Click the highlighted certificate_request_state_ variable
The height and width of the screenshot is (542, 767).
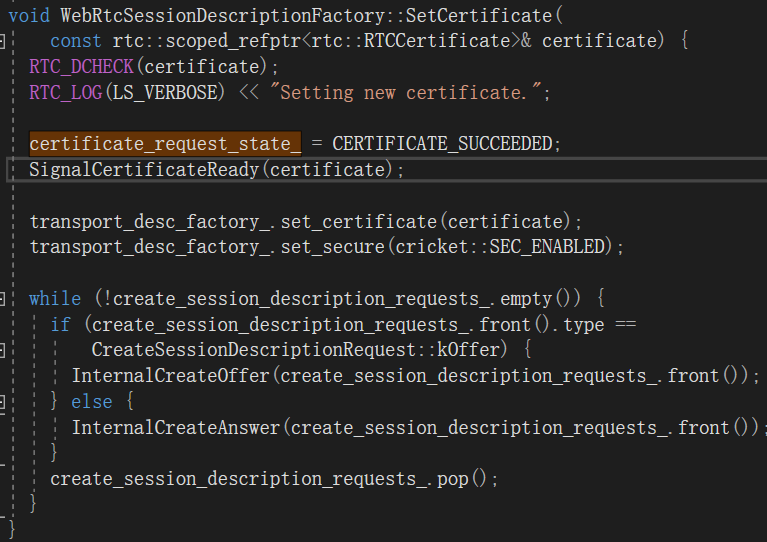(x=165, y=144)
